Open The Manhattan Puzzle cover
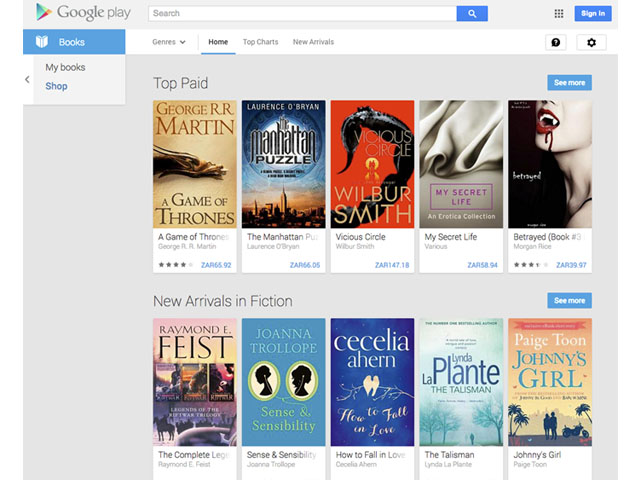 (x=283, y=164)
